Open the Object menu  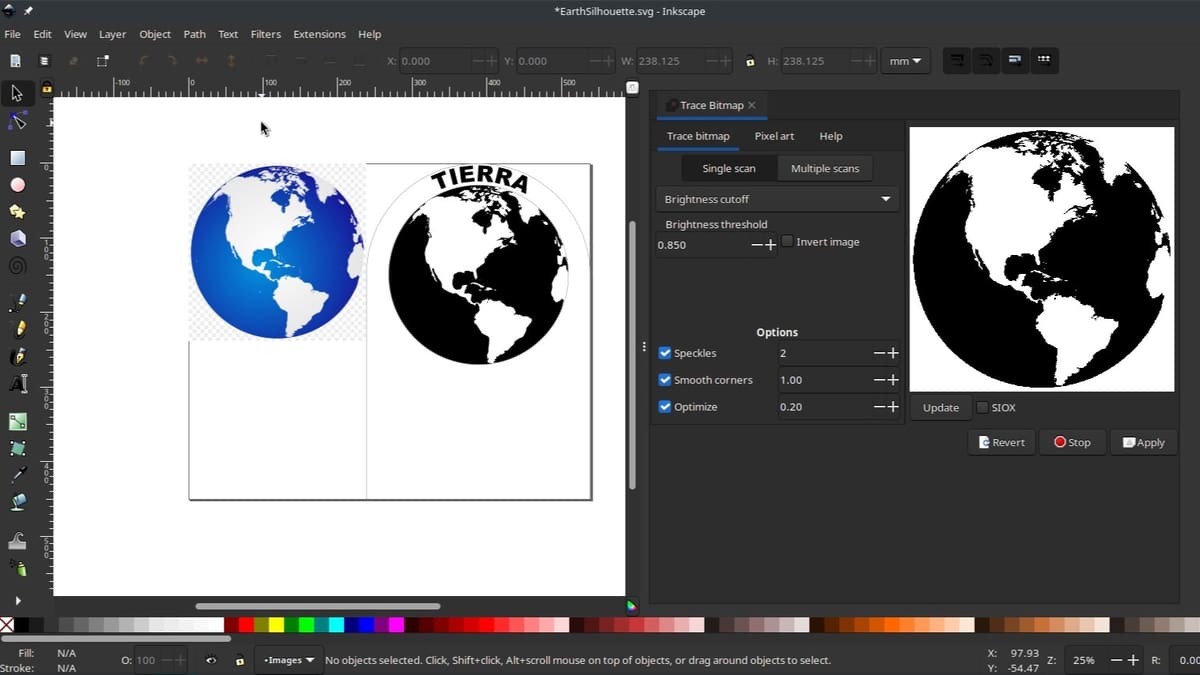pyautogui.click(x=155, y=34)
